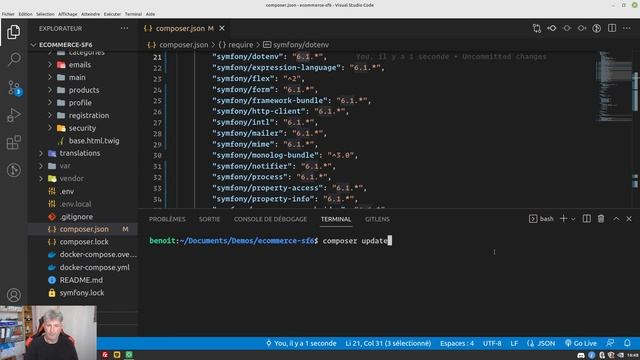Add a new terminal with plus icon
The width and height of the screenshot is (640, 360).
(563, 219)
